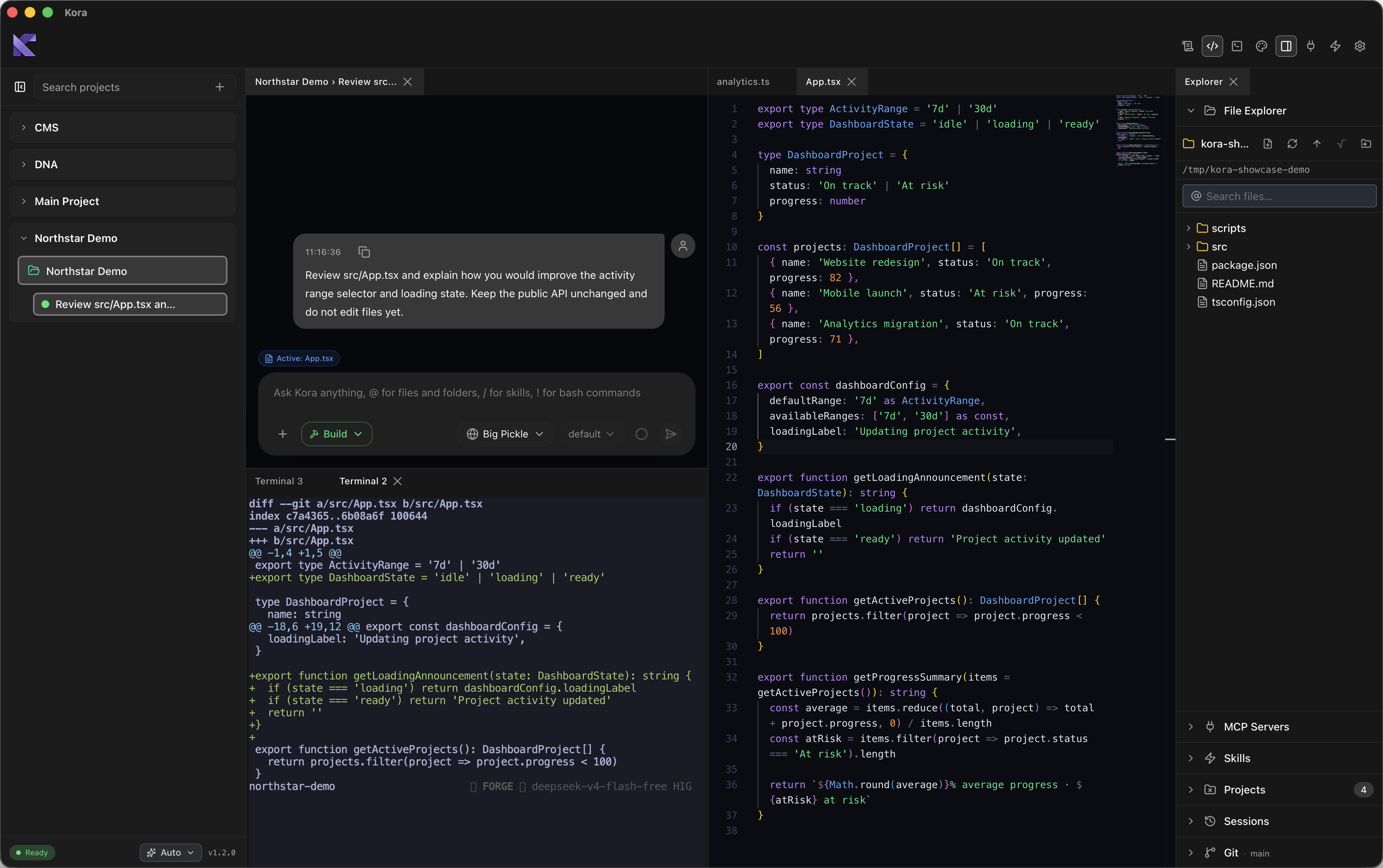The height and width of the screenshot is (868, 1383).
Task: Click the Kora logo icon
Action: pyautogui.click(x=24, y=45)
